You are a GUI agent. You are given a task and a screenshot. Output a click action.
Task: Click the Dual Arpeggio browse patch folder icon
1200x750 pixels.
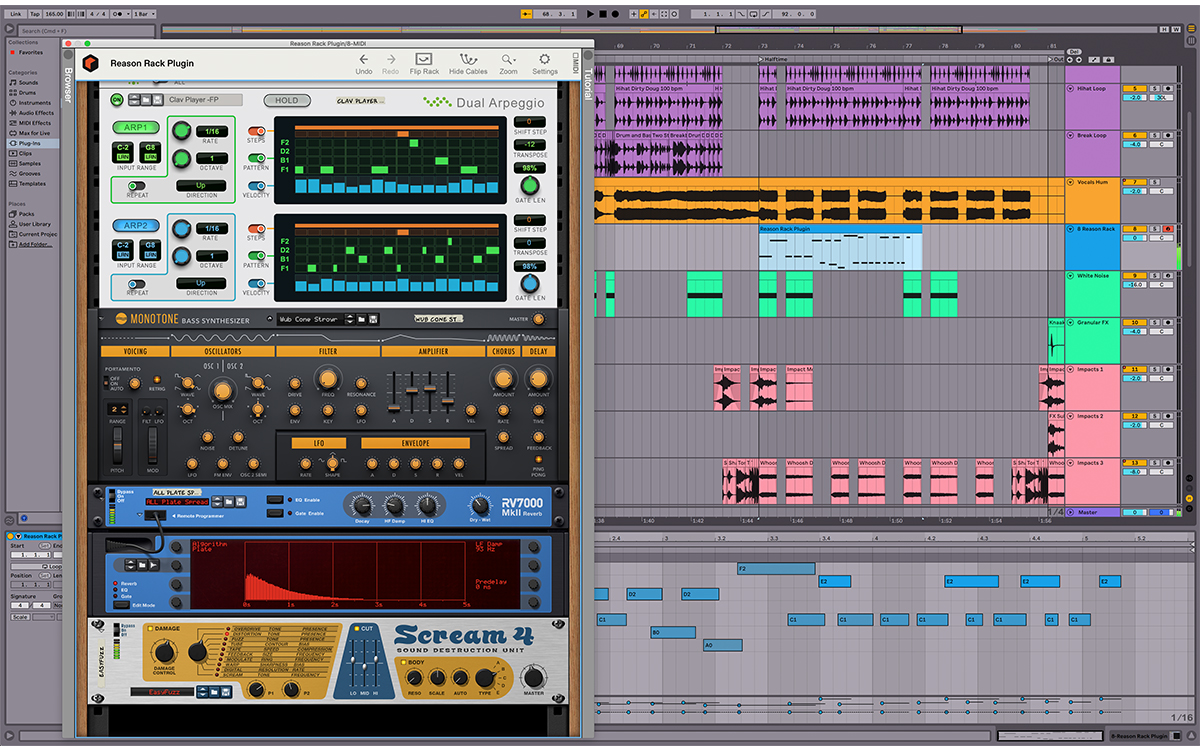coord(145,100)
